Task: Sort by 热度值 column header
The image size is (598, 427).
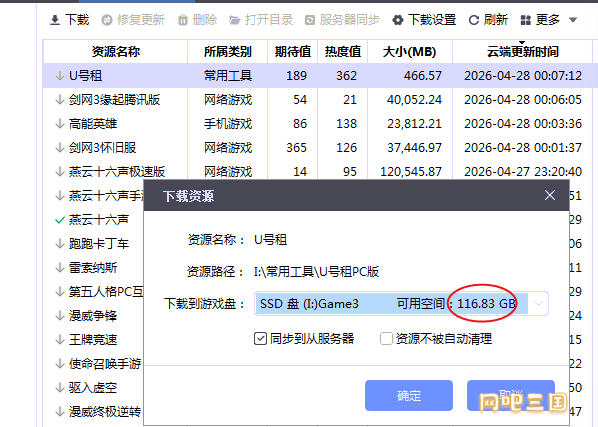Action: pos(342,51)
